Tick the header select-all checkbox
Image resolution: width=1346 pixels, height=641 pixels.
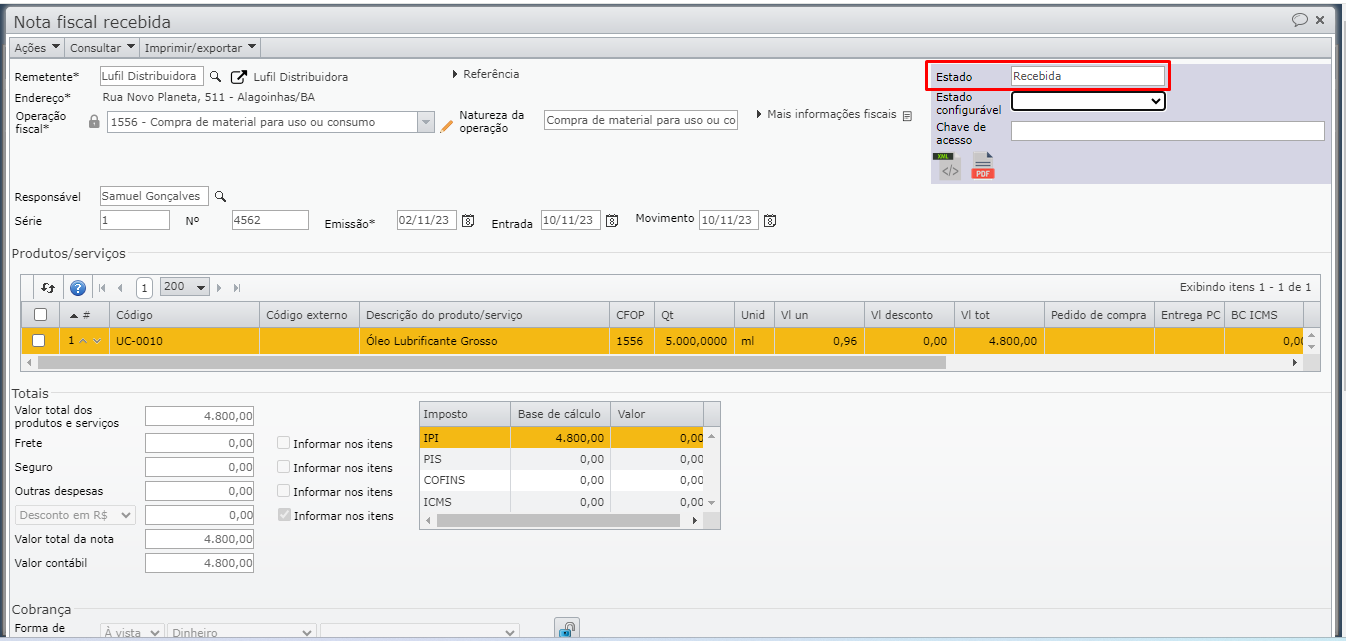[39, 315]
